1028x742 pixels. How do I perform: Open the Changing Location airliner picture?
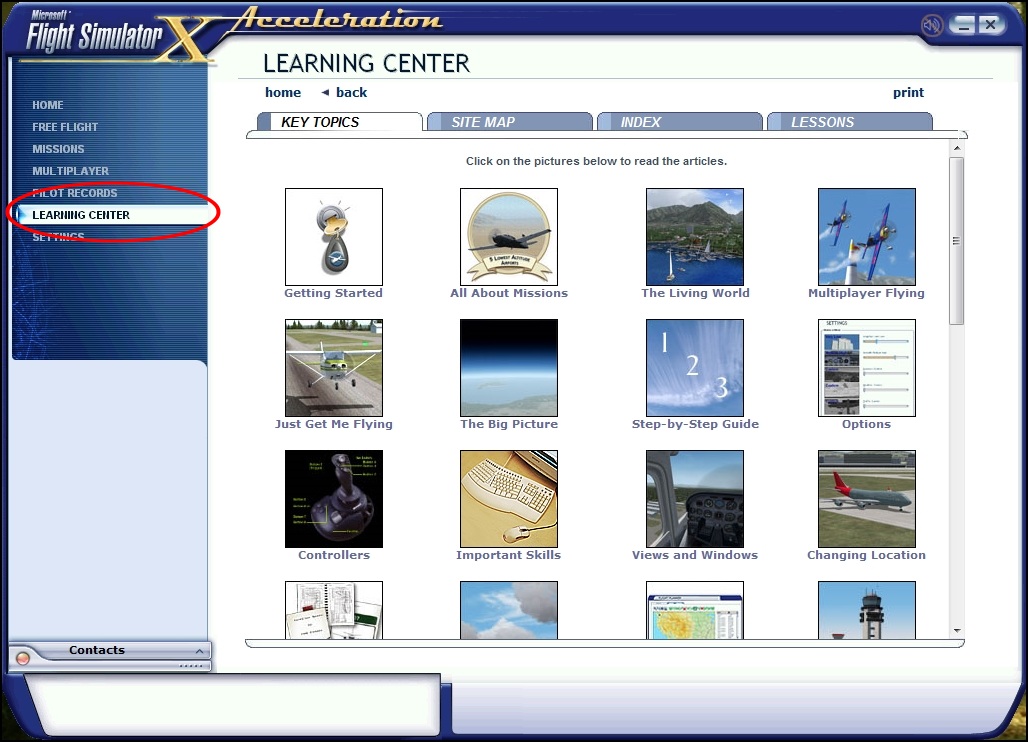point(867,499)
